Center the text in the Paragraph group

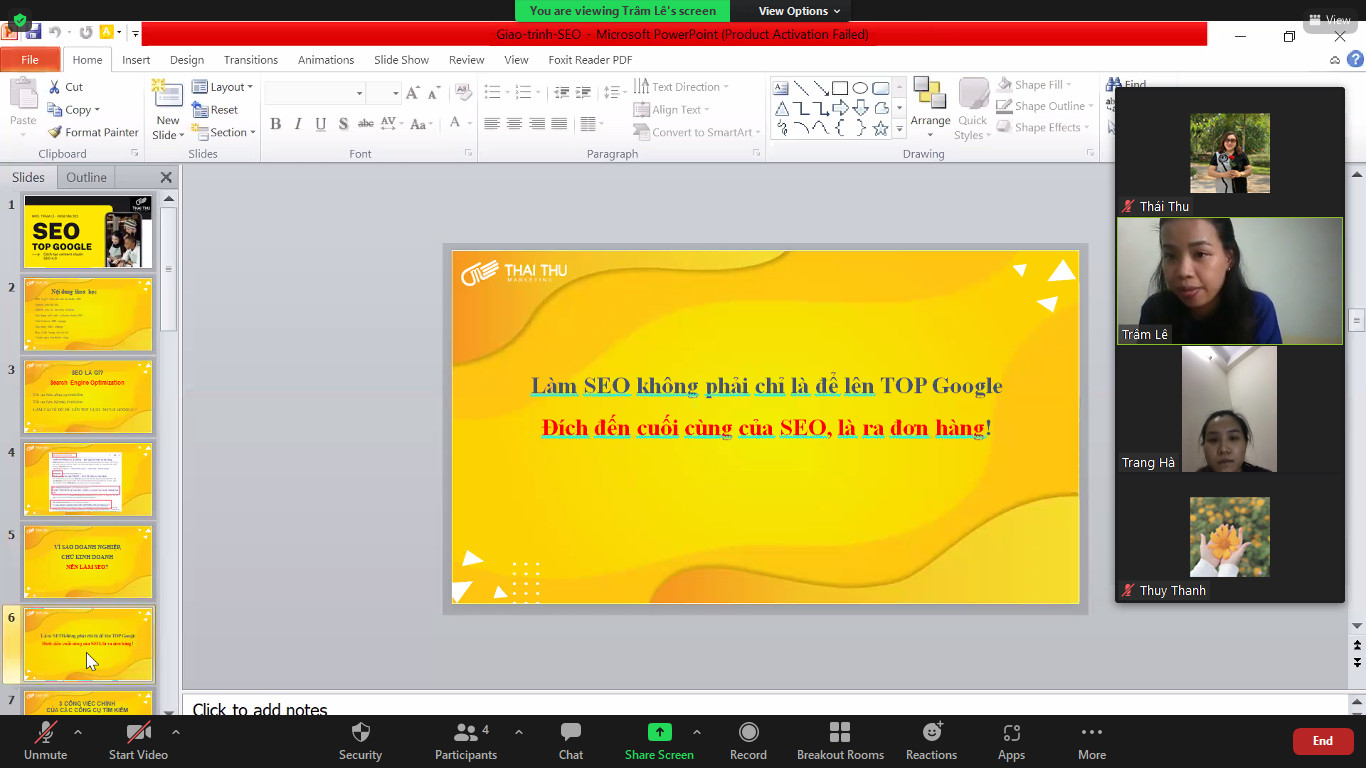tap(514, 124)
